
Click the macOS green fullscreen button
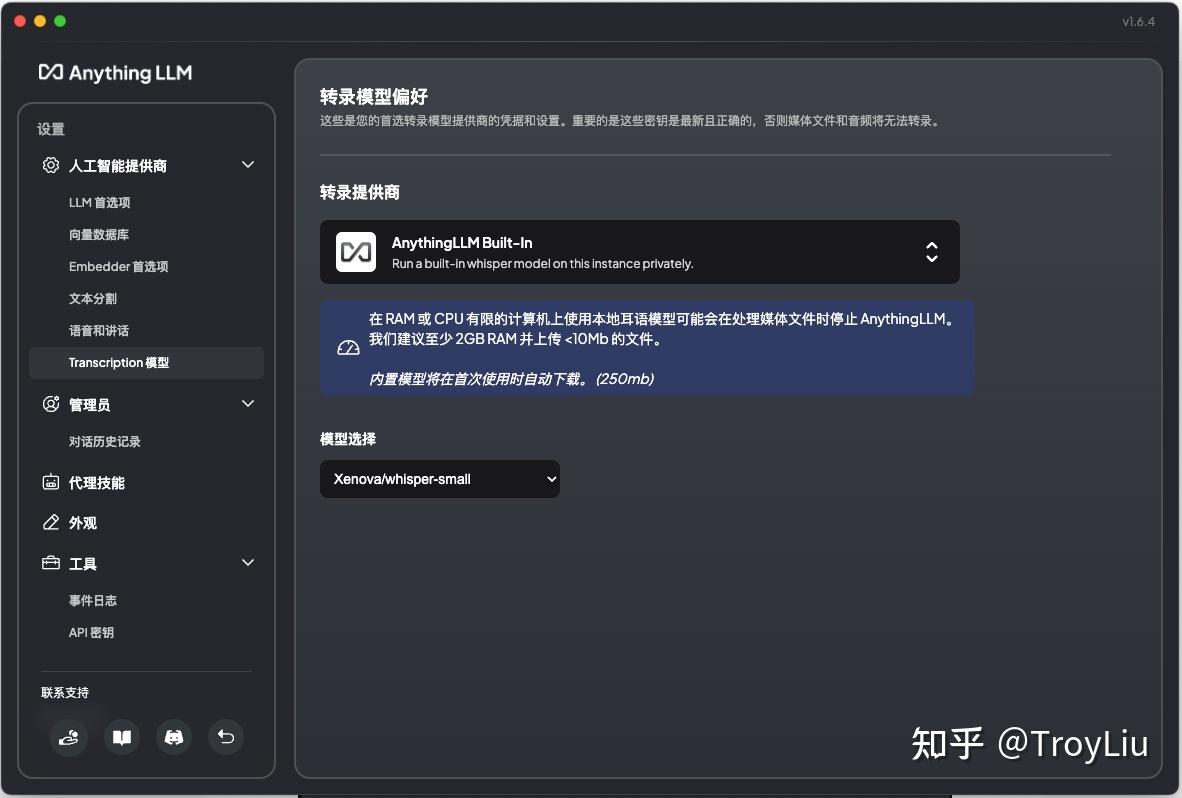click(x=60, y=21)
